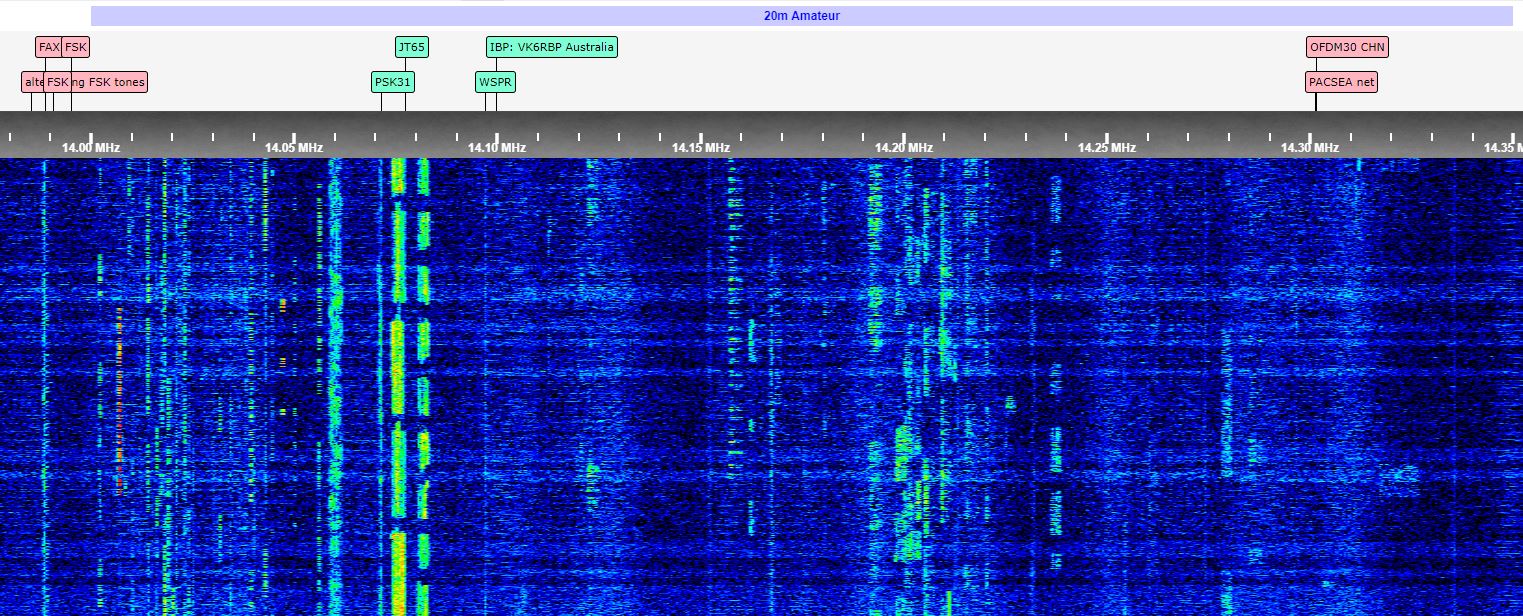
Task: Click the 14.05 MHz scale marking
Action: click(x=294, y=147)
